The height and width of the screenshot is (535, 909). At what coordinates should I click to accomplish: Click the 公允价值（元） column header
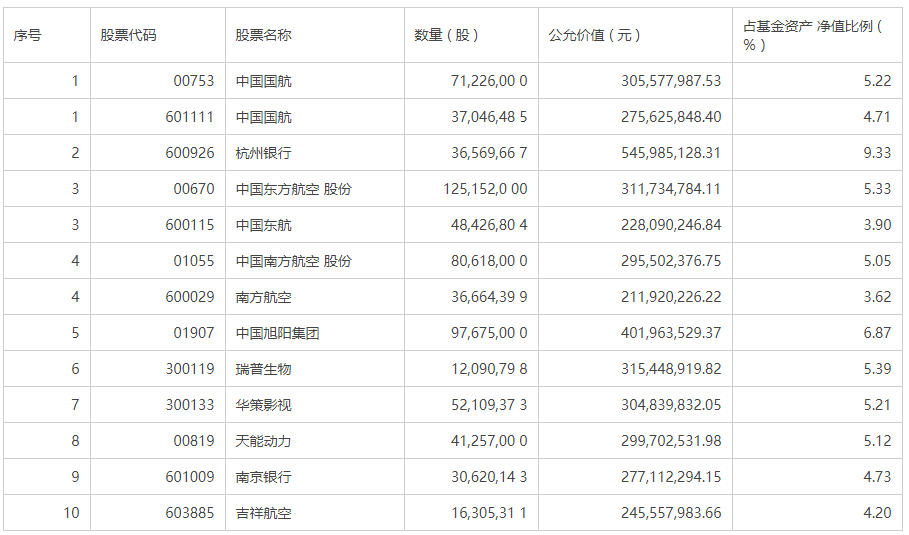pos(595,35)
